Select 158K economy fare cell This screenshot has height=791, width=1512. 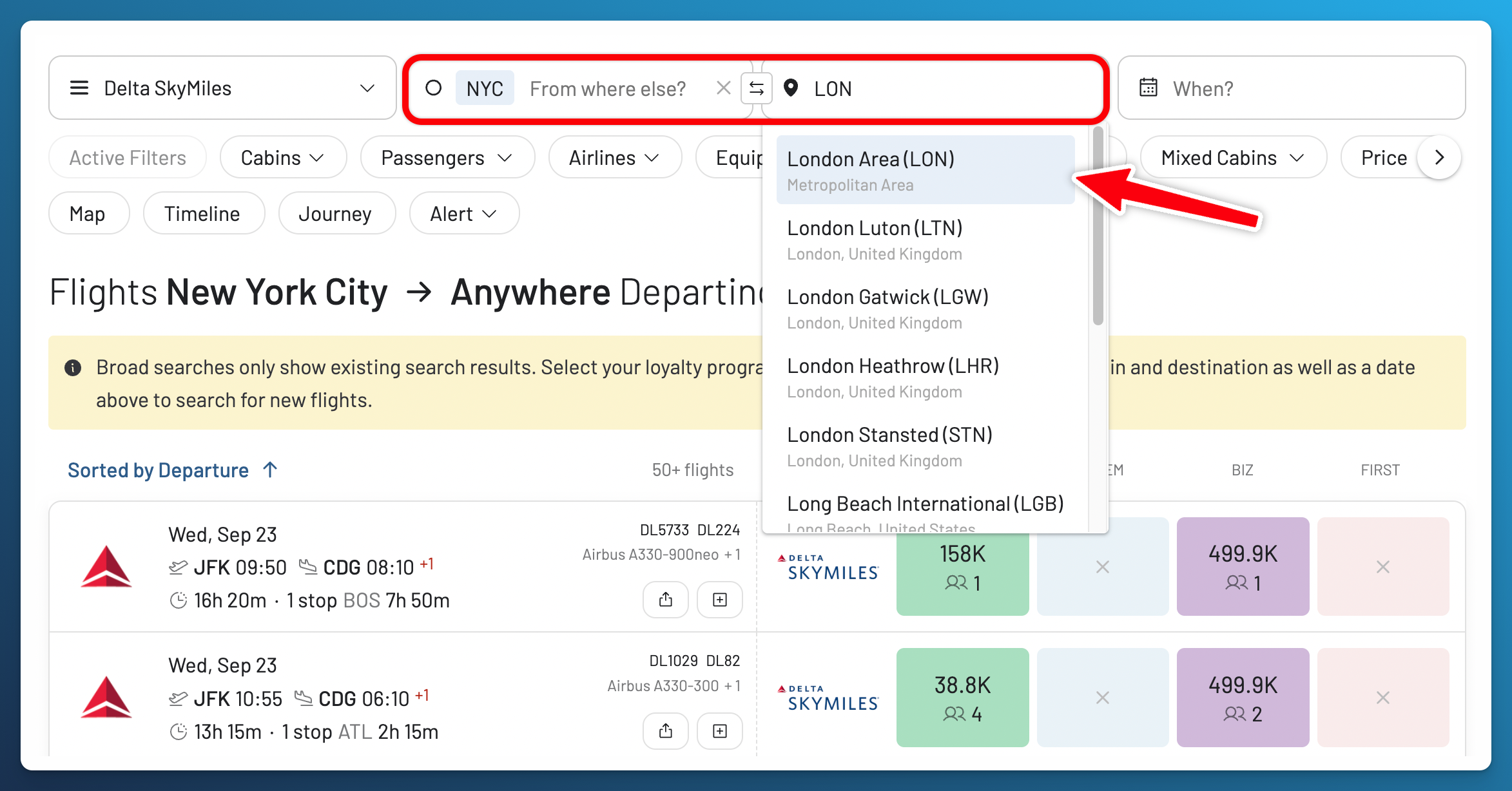[962, 567]
